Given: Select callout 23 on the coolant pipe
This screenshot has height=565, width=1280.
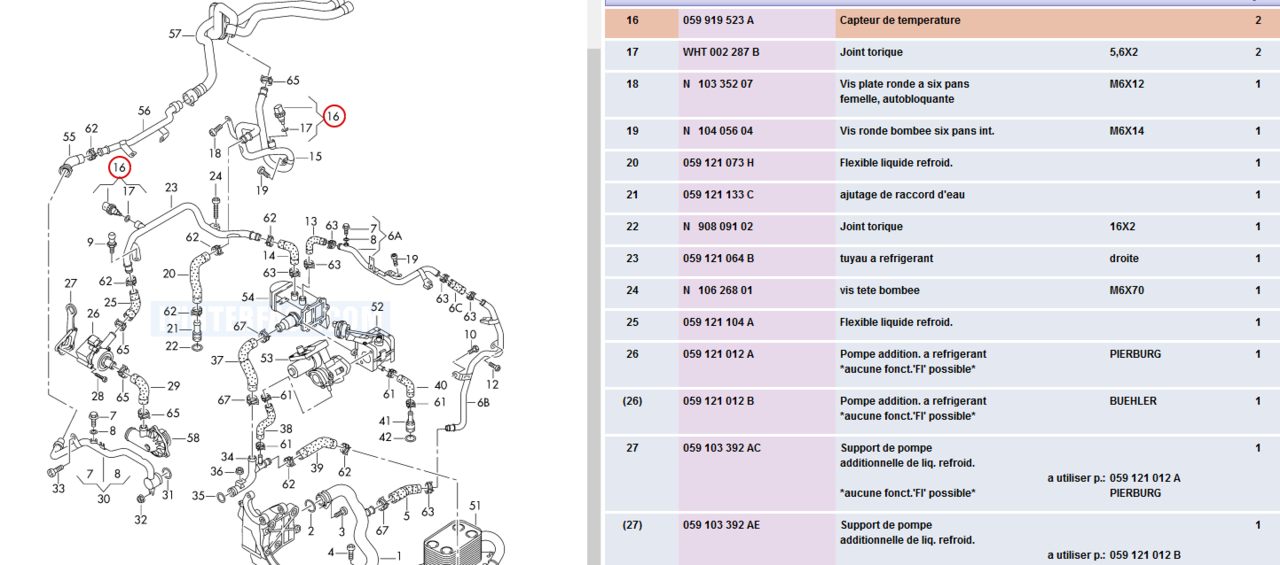Looking at the screenshot, I should click(171, 187).
